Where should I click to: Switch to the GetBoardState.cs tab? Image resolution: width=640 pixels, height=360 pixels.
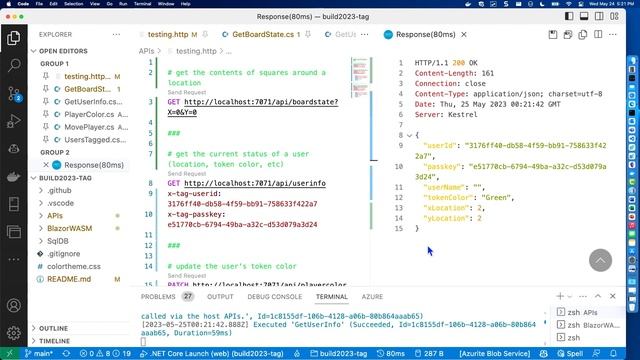point(263,35)
